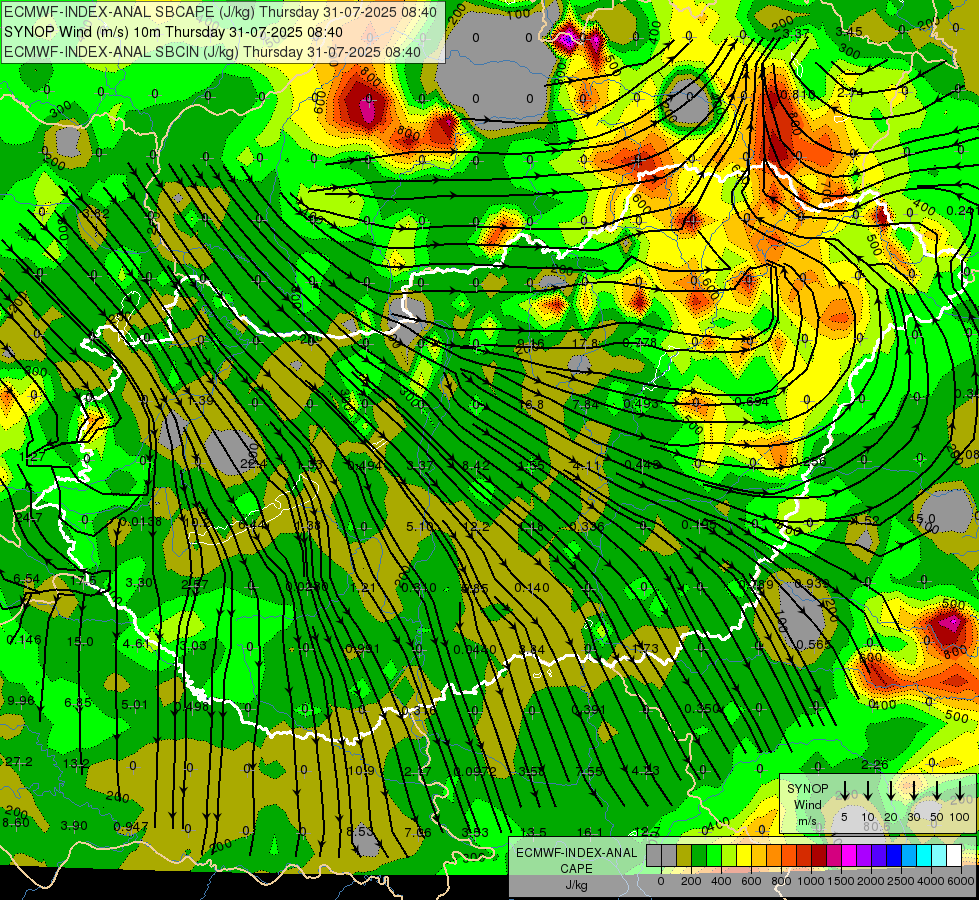
Task: Click the 100 m/s wind arrow in legend
Action: click(x=960, y=790)
